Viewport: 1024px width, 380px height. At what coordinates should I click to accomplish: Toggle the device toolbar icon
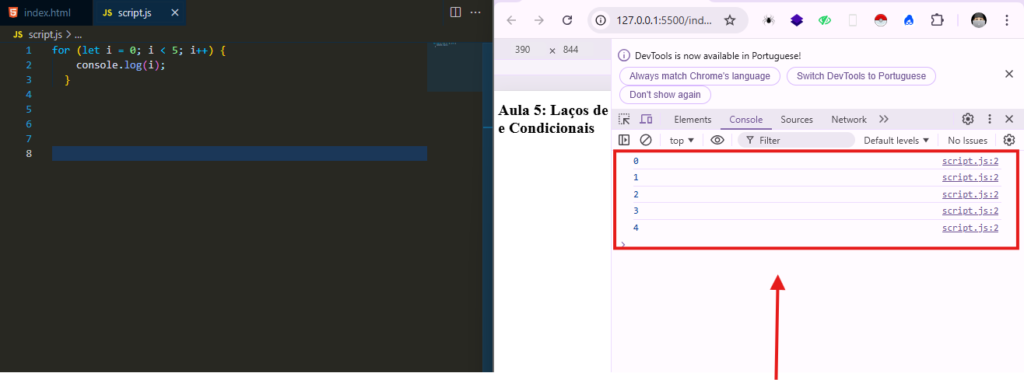[646, 119]
